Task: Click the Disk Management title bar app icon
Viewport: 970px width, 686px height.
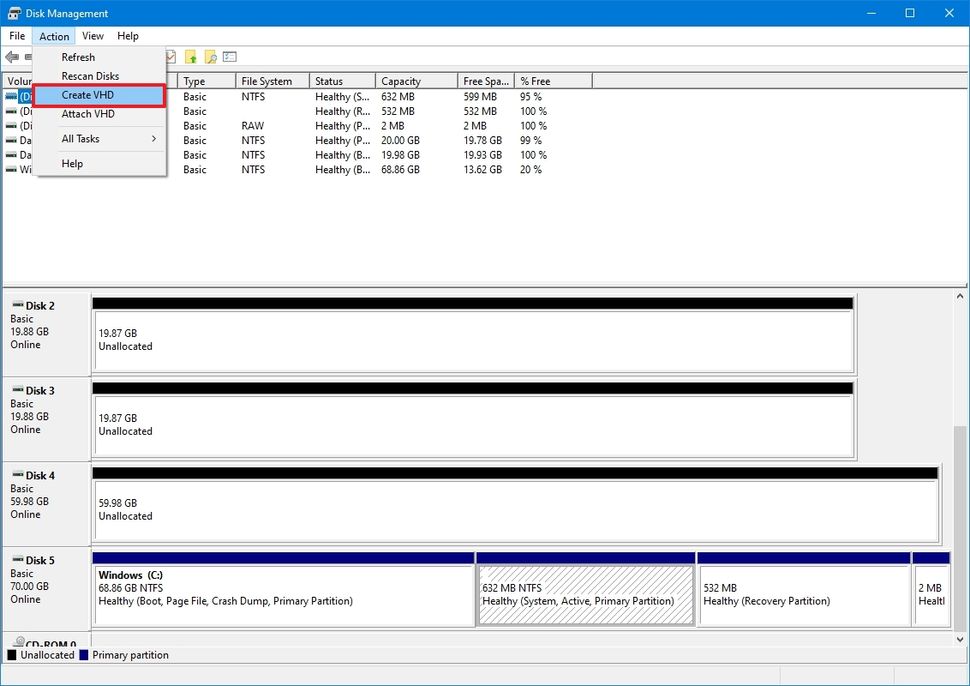Action: (14, 13)
